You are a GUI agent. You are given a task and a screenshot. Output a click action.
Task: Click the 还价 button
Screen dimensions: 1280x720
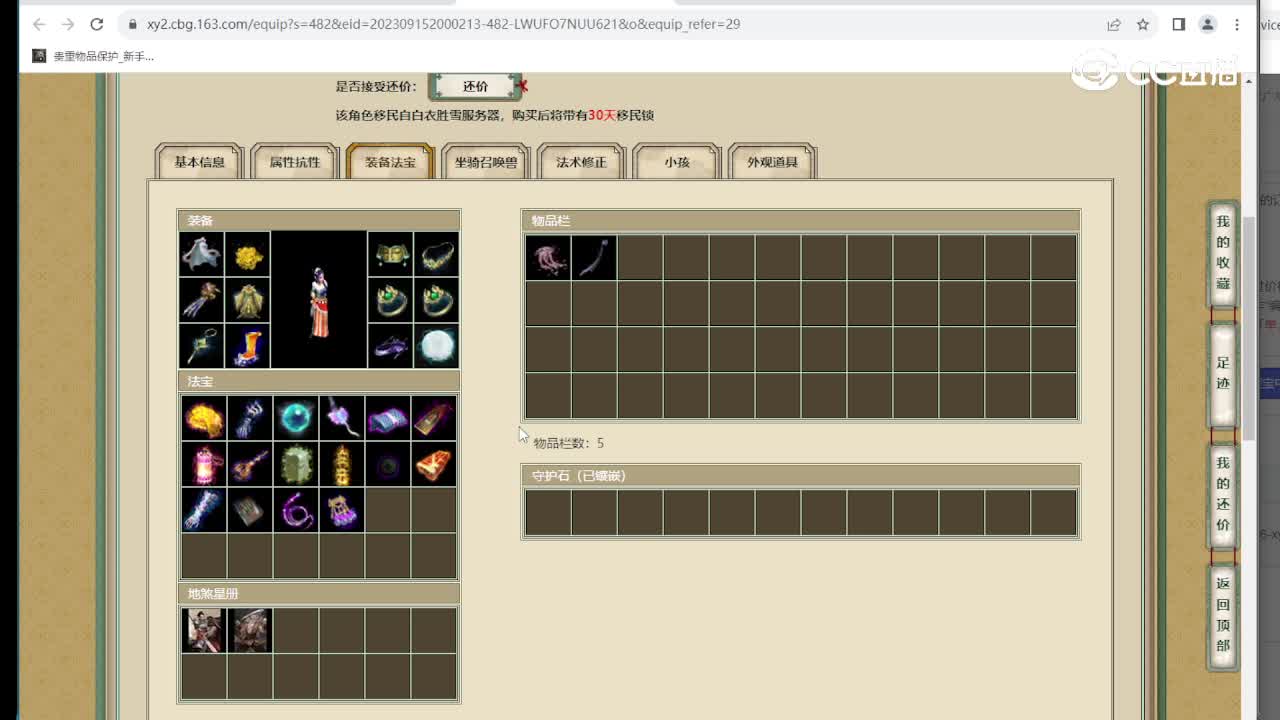(476, 87)
